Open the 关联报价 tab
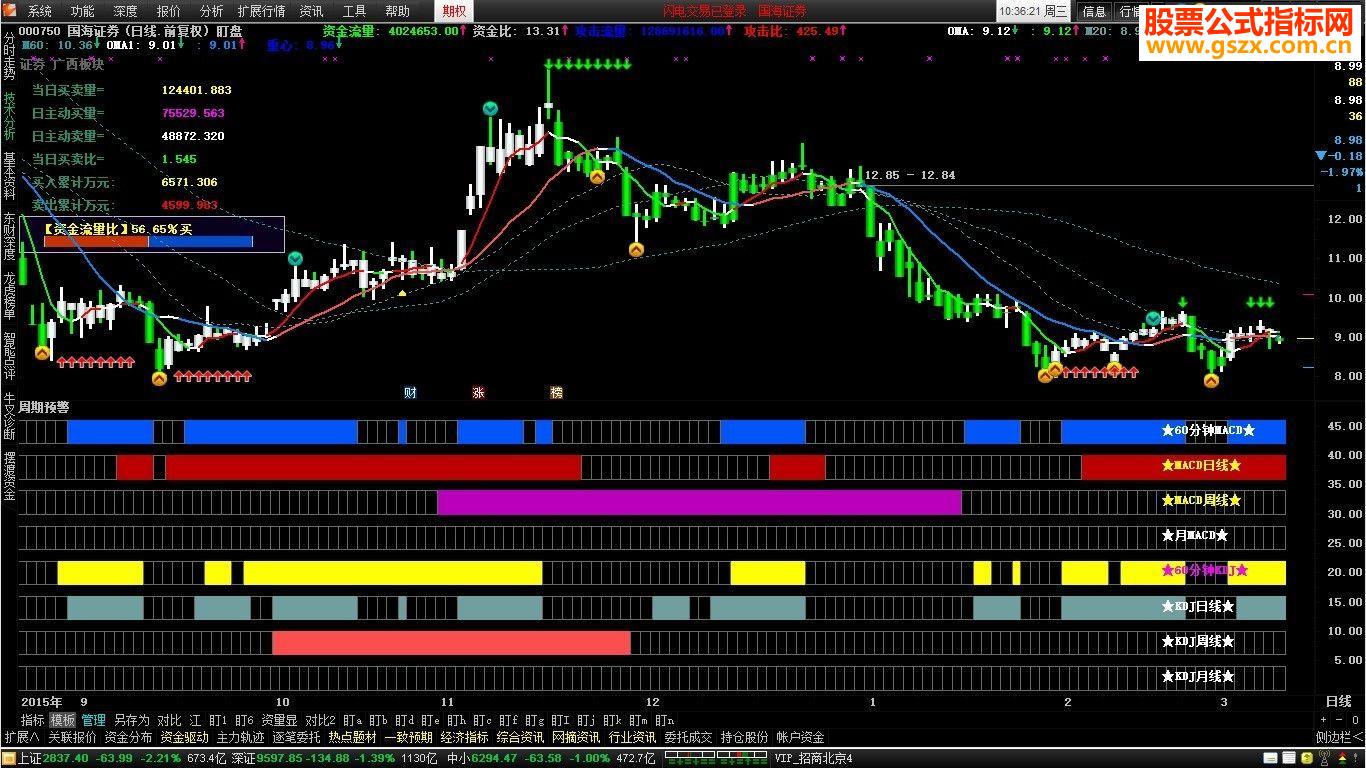 [72, 738]
